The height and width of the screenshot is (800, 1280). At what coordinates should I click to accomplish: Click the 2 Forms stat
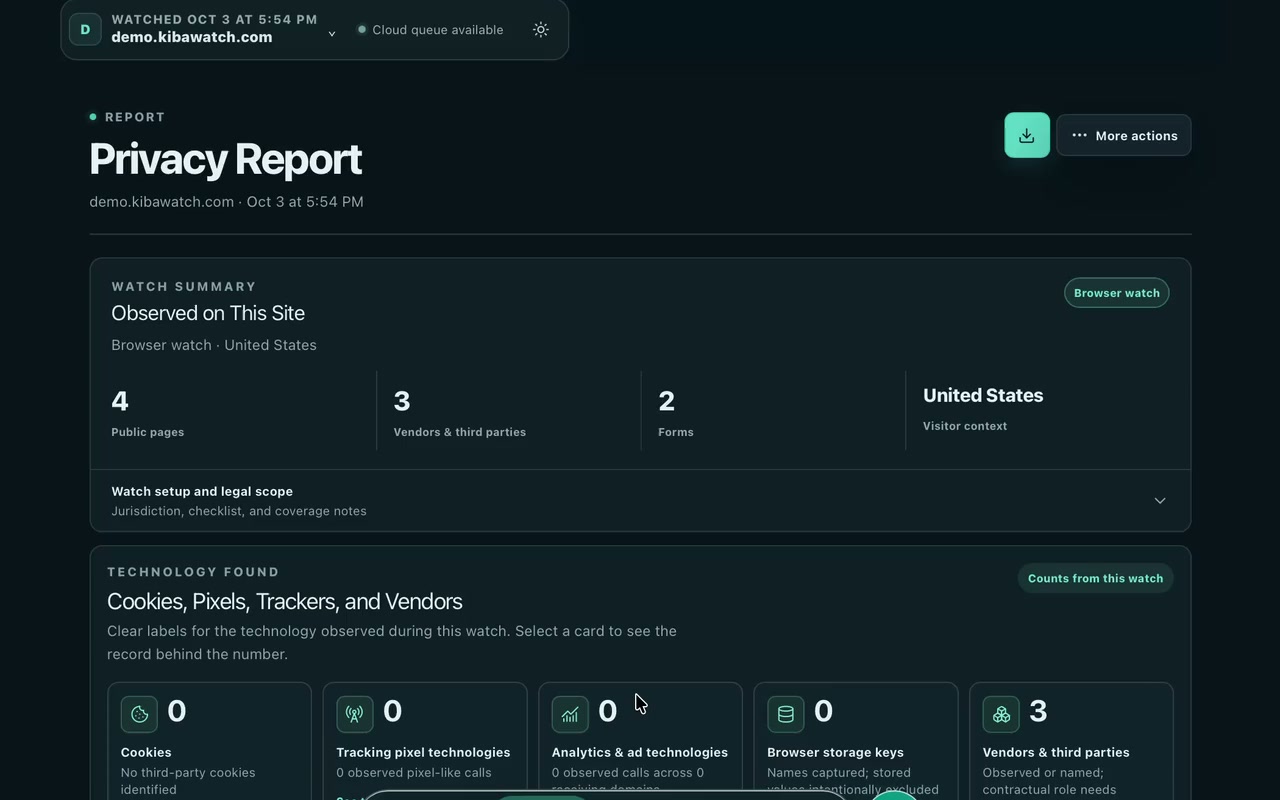pos(676,412)
